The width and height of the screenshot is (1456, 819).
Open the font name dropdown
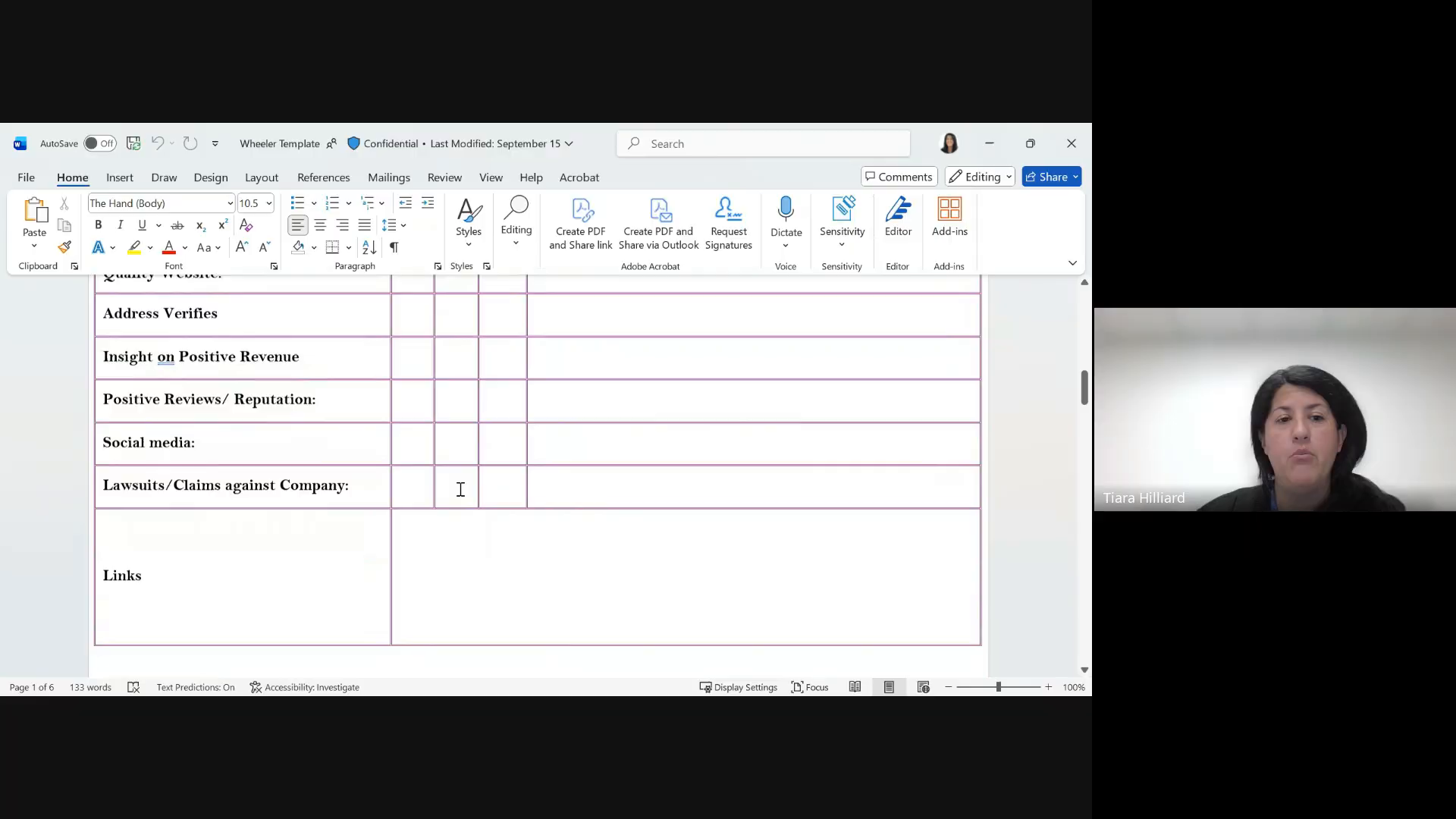[230, 203]
